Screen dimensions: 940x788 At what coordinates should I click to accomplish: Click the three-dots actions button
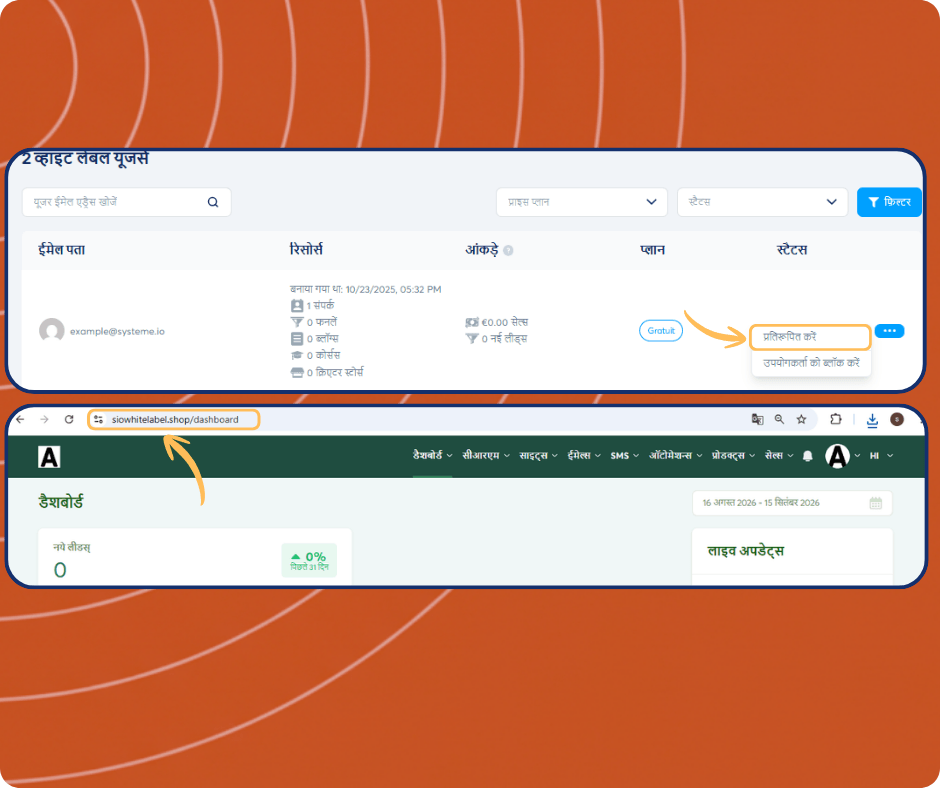click(889, 331)
